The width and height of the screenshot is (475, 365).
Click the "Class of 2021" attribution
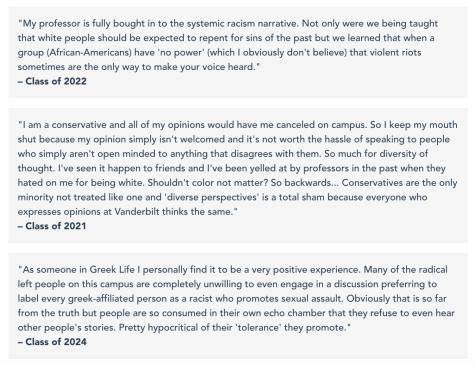[x=52, y=226]
